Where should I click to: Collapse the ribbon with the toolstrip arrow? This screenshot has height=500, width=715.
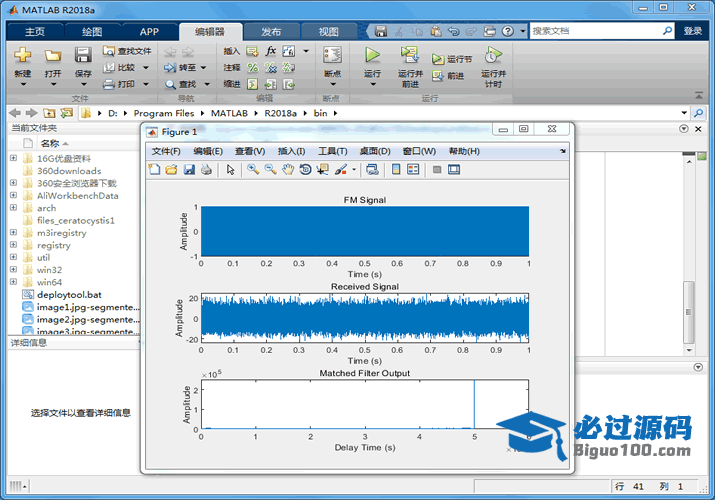(699, 95)
